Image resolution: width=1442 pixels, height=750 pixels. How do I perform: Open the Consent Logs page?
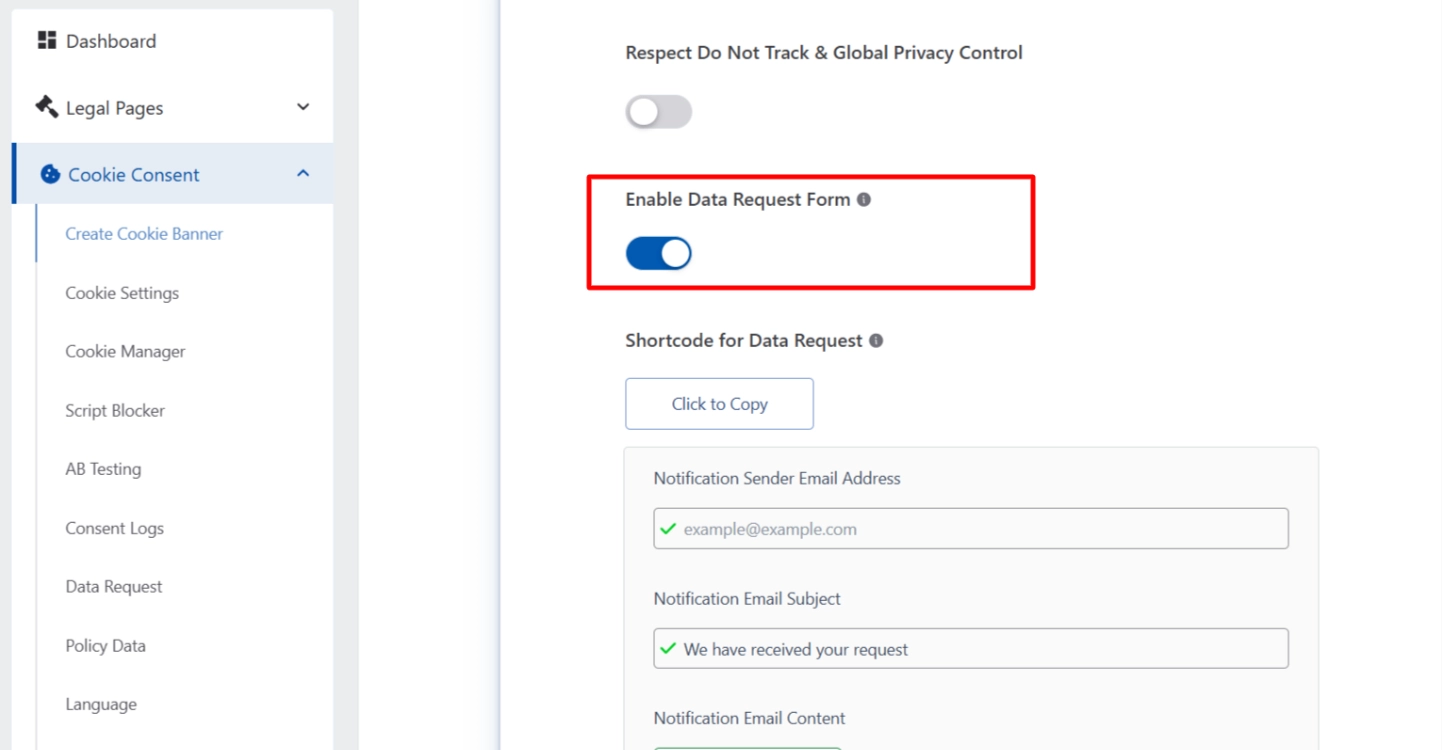(114, 528)
